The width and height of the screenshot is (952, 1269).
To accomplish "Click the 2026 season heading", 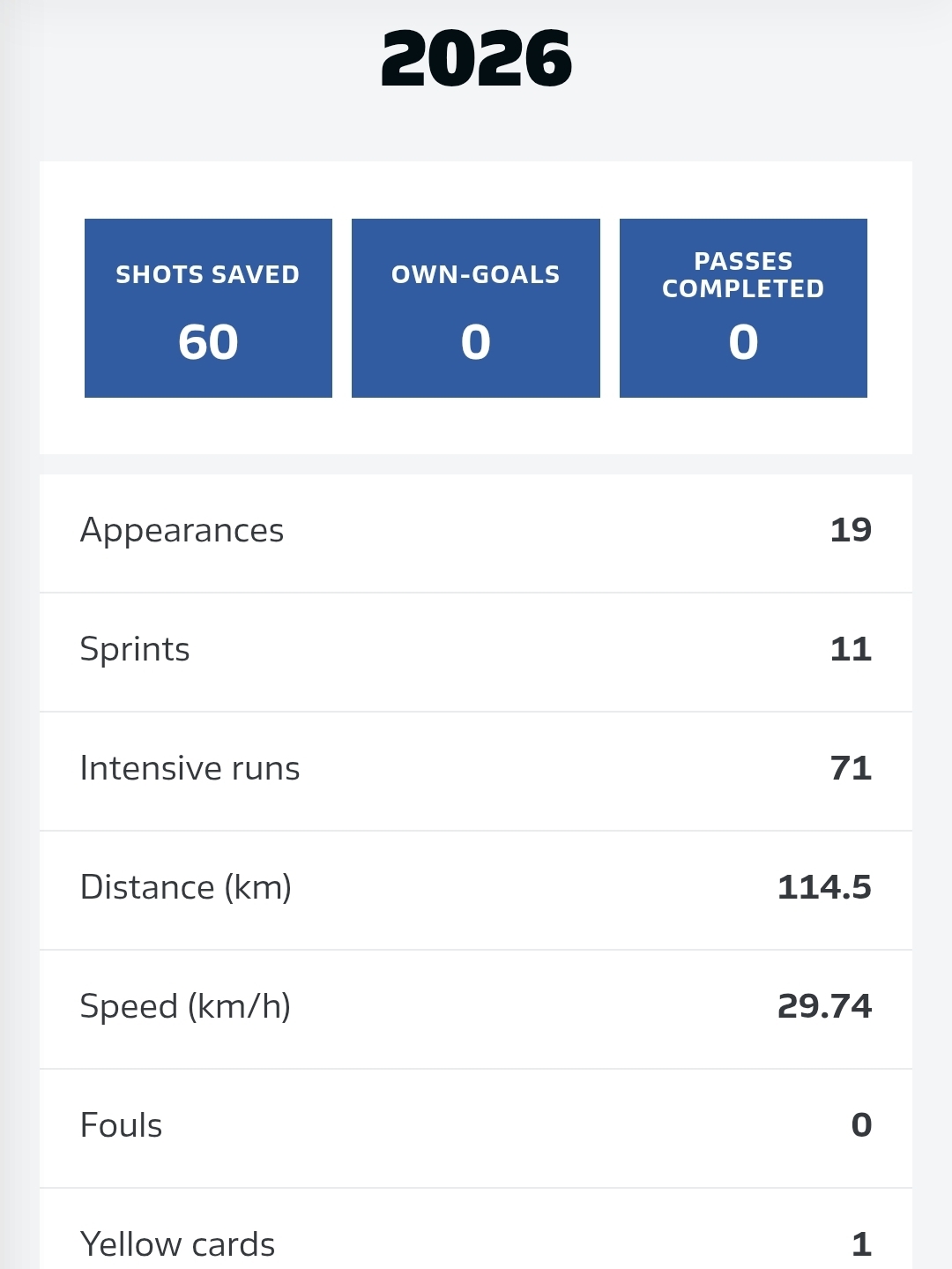I will 476,60.
